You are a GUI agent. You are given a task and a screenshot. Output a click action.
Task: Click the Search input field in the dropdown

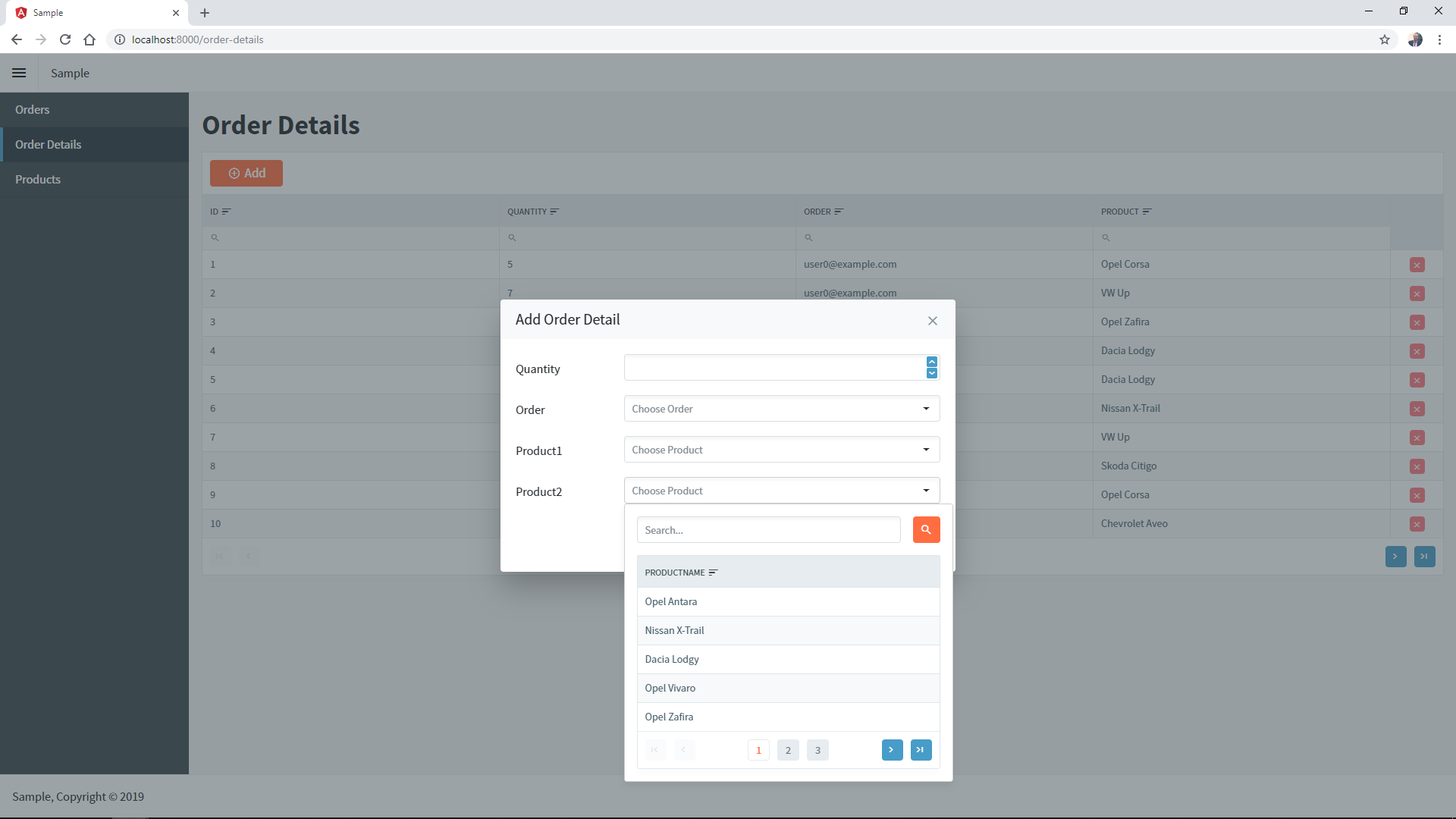pos(768,529)
